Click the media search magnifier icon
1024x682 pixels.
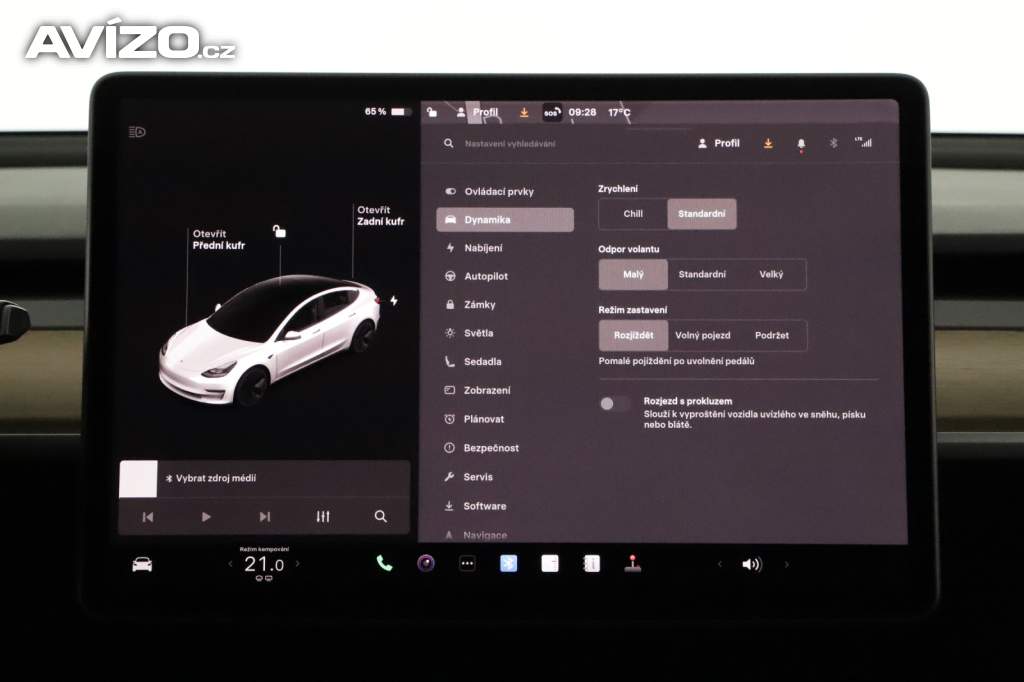point(380,516)
